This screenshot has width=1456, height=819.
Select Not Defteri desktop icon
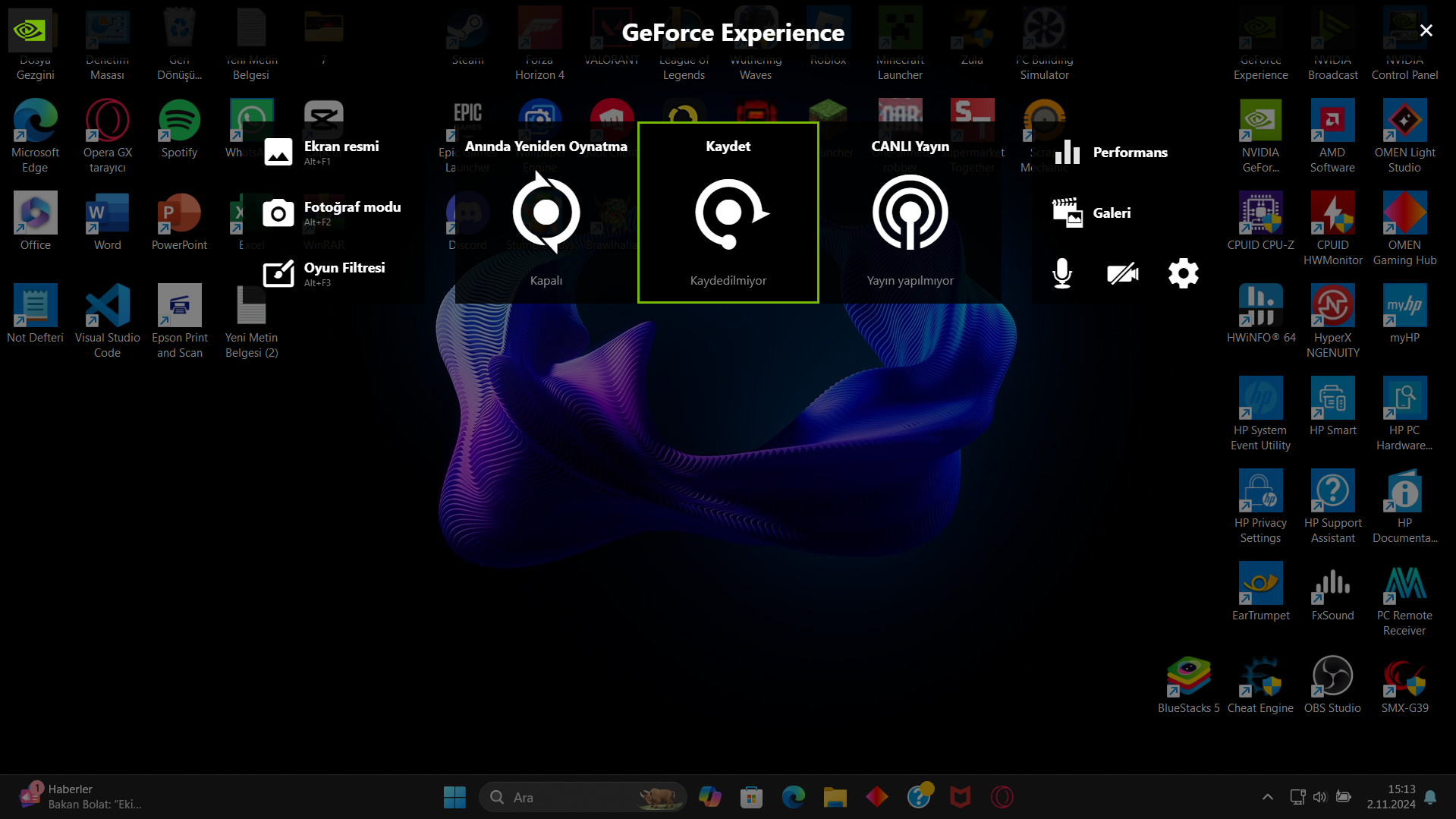[35, 313]
